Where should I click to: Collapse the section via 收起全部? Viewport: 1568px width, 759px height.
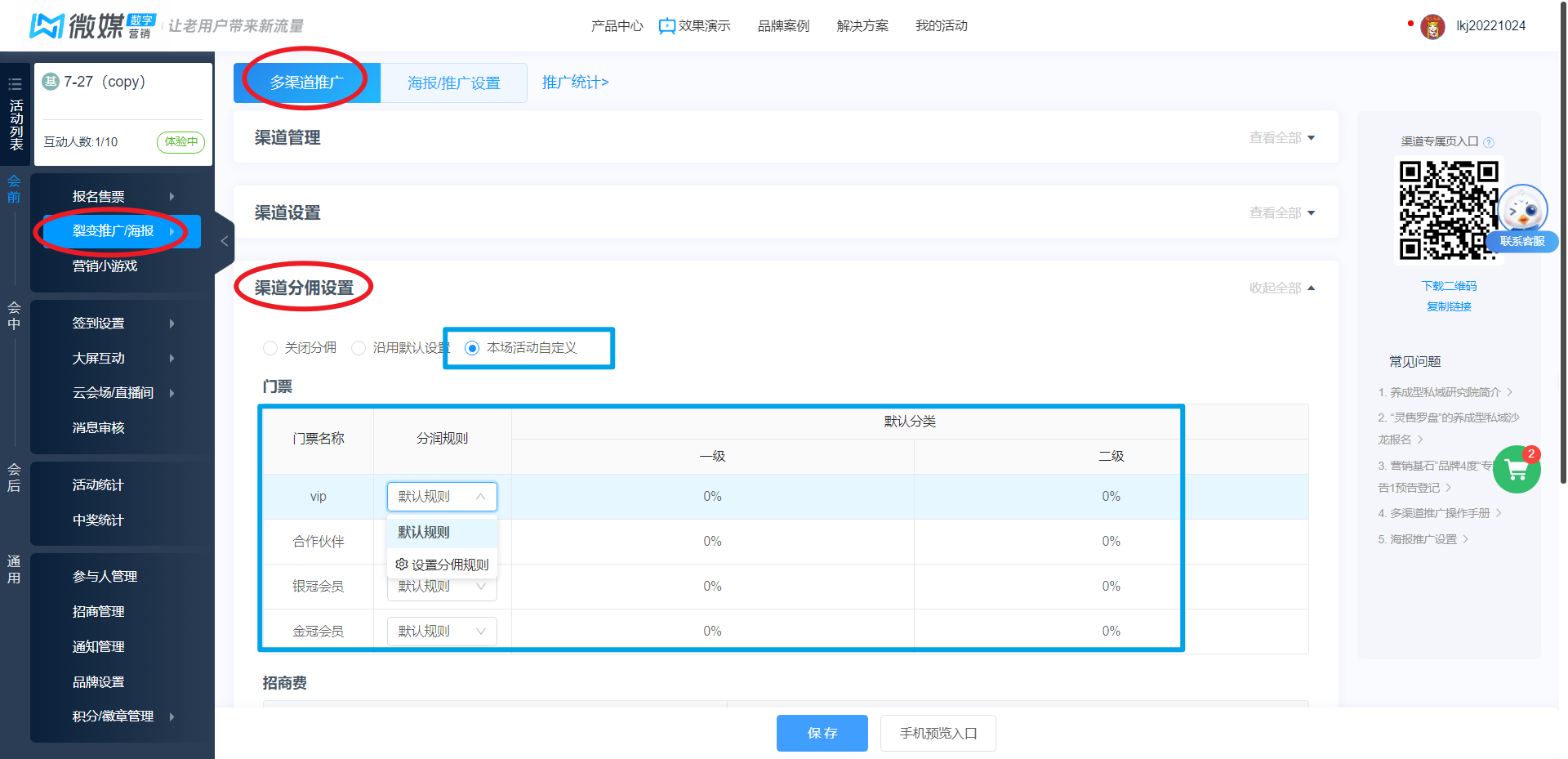1282,288
